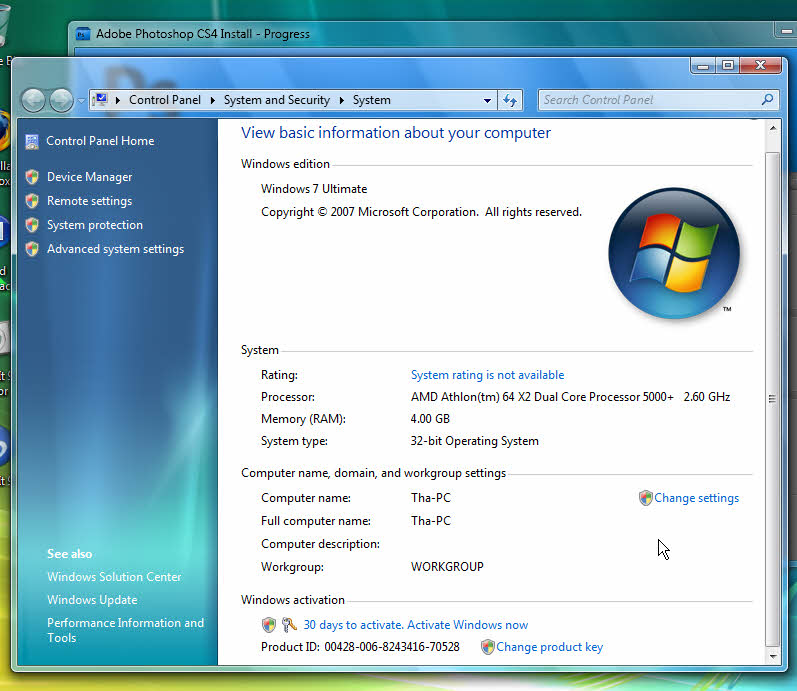Minimize the System window

coord(703,65)
